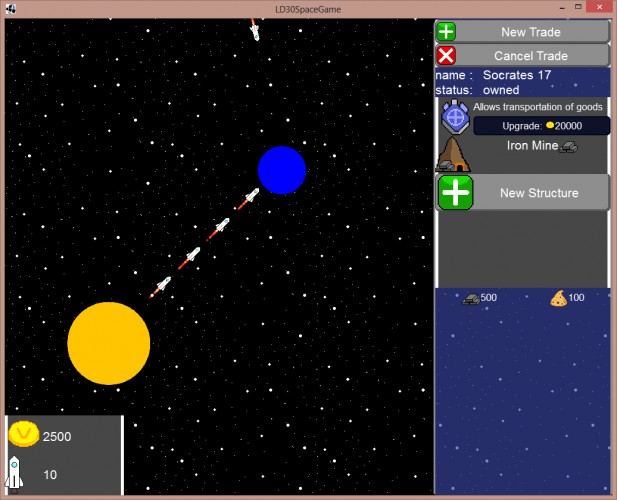
Task: Select the spaceport transportation structure icon
Action: 455,116
